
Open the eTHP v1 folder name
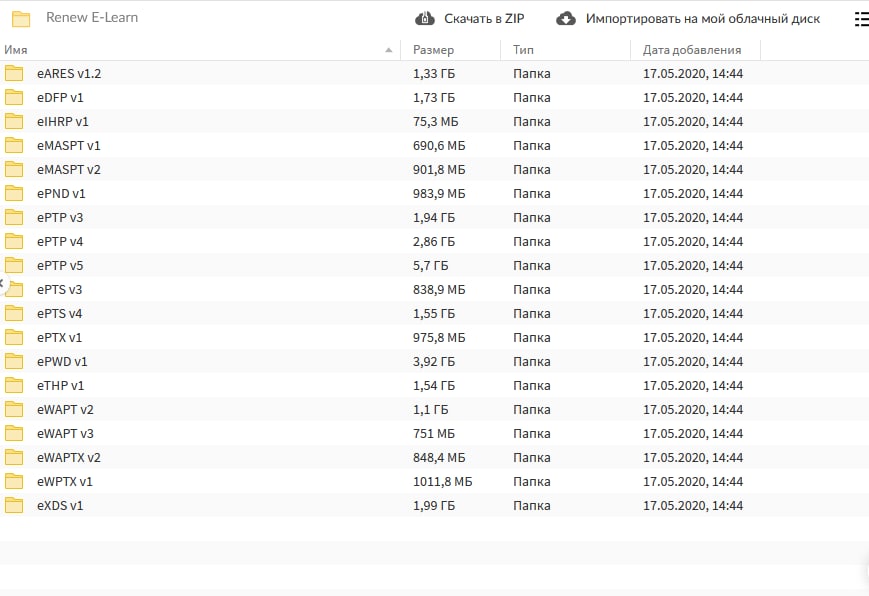(60, 385)
